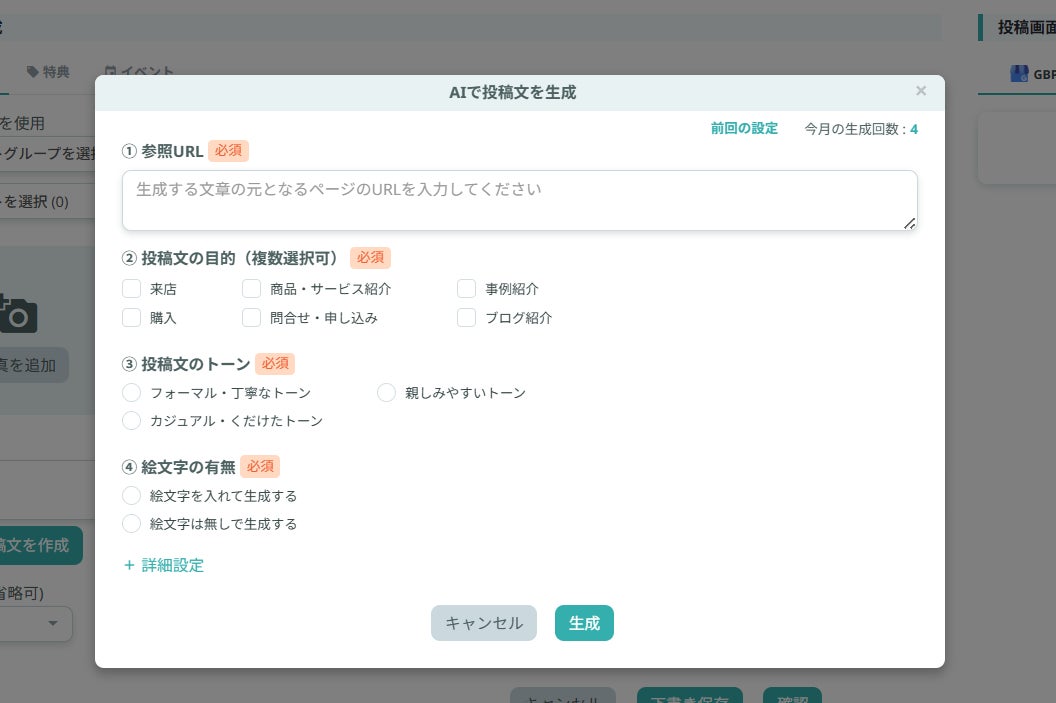Check the 購入 checkbox
Viewport: 1056px width, 703px height.
pyautogui.click(x=131, y=317)
